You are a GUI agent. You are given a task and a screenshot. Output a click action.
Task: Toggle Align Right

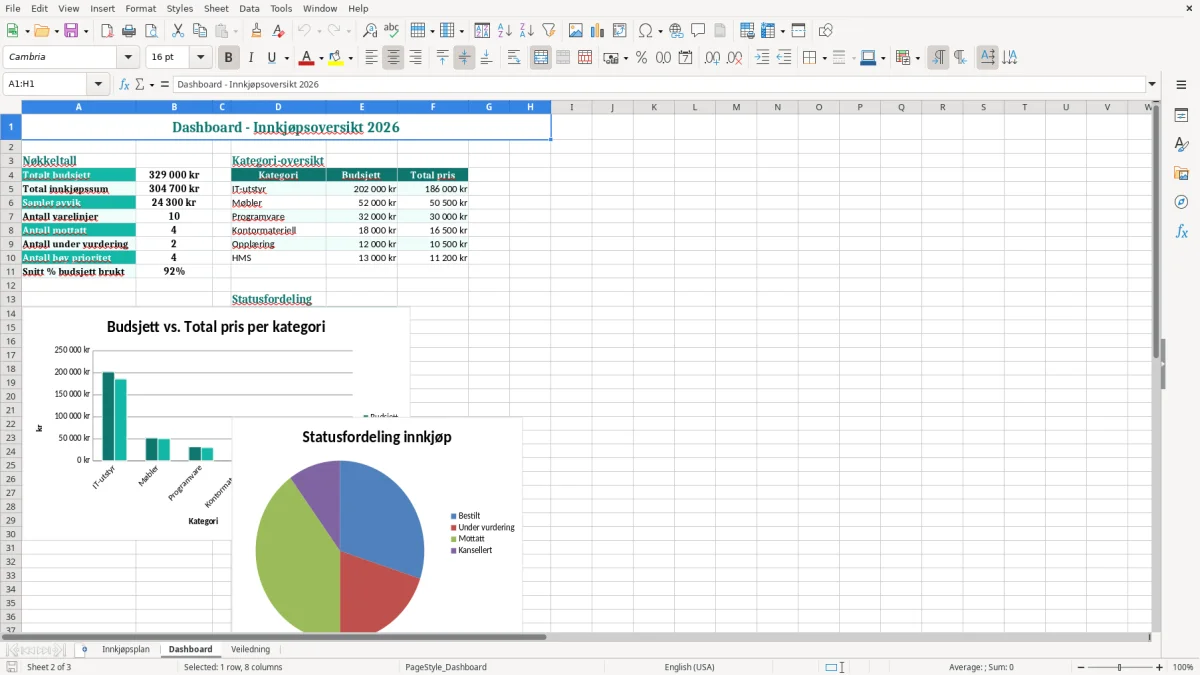click(415, 58)
